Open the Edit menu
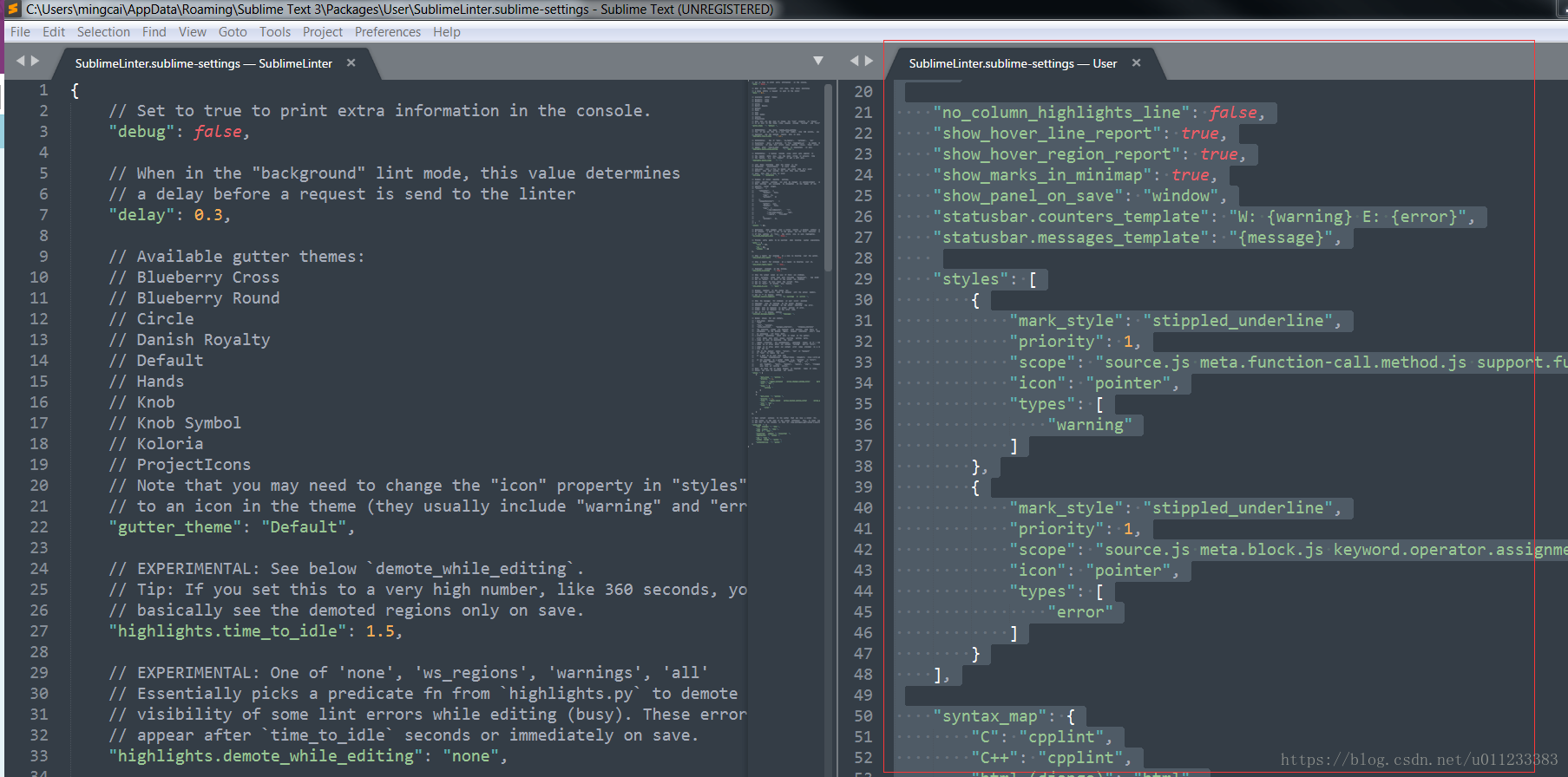Viewport: 1568px width, 777px height. [54, 32]
